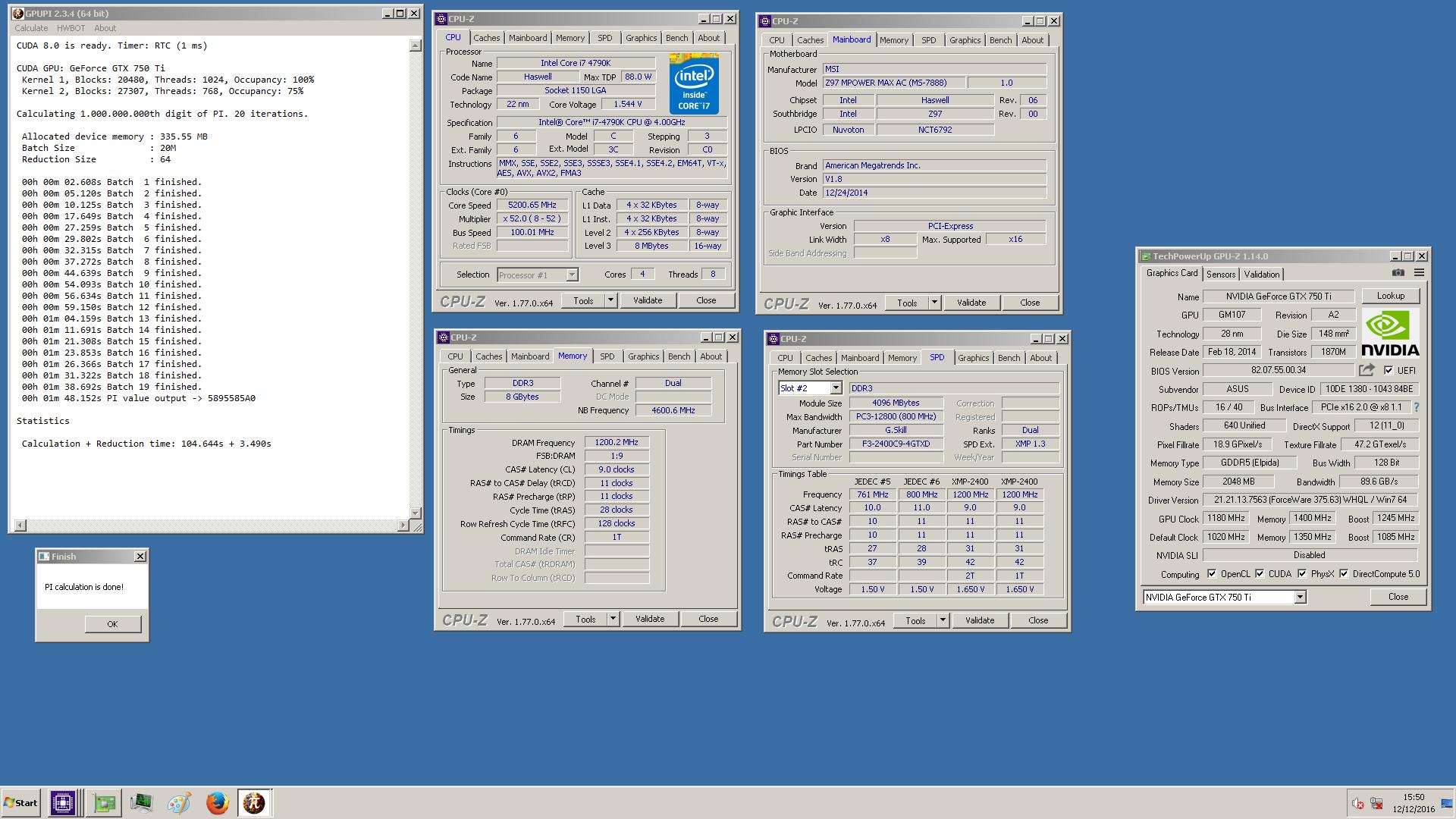
Task: Open the GPUPI HWBOT menu
Action: click(x=71, y=28)
